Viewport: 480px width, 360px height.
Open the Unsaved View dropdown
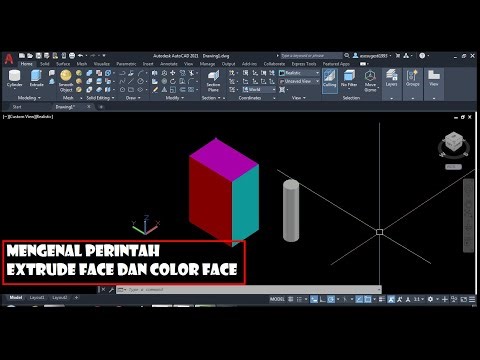(299, 81)
